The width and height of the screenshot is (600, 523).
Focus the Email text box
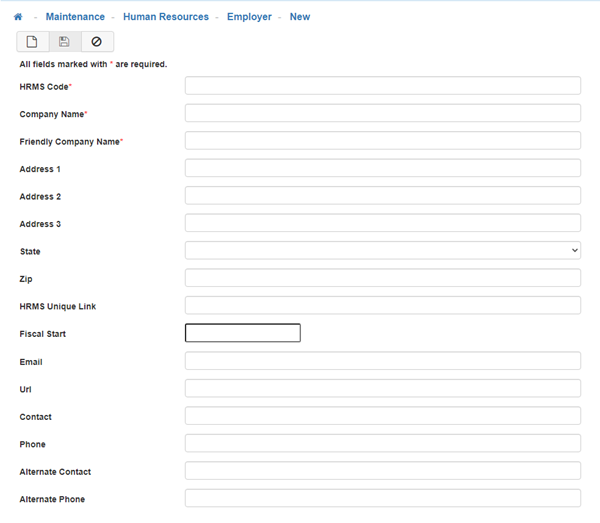[x=382, y=360]
